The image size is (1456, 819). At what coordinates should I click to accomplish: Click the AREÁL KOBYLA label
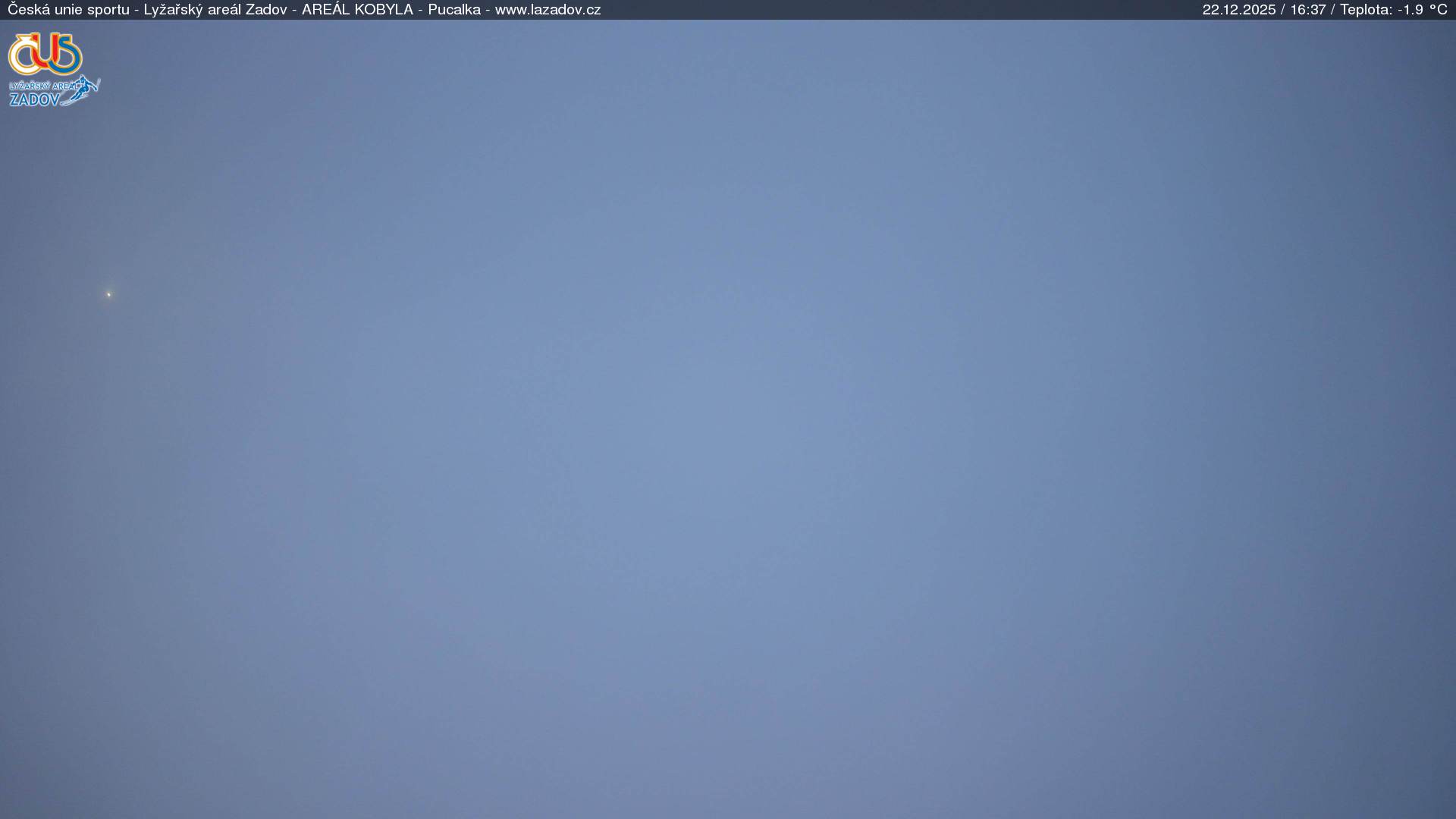coord(357,10)
